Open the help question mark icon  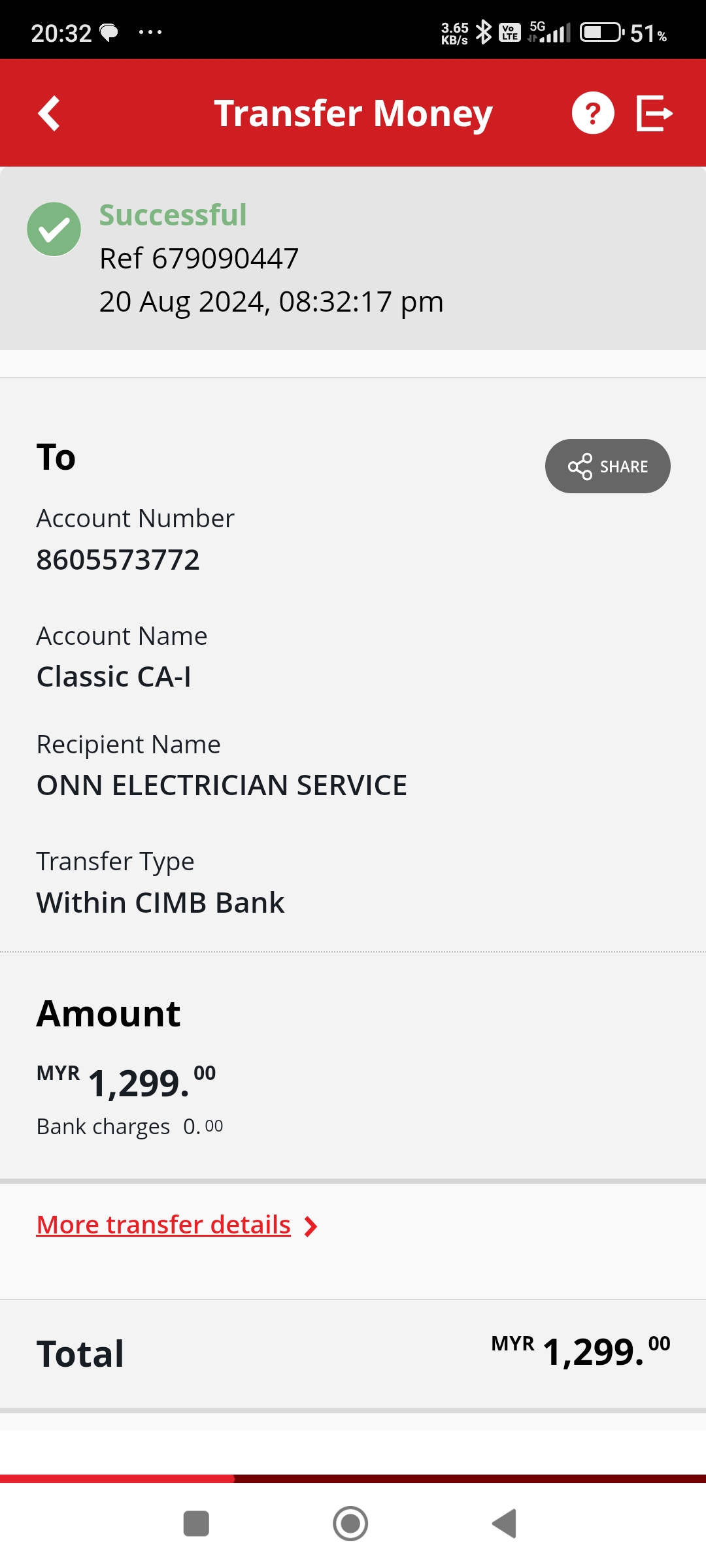(592, 113)
